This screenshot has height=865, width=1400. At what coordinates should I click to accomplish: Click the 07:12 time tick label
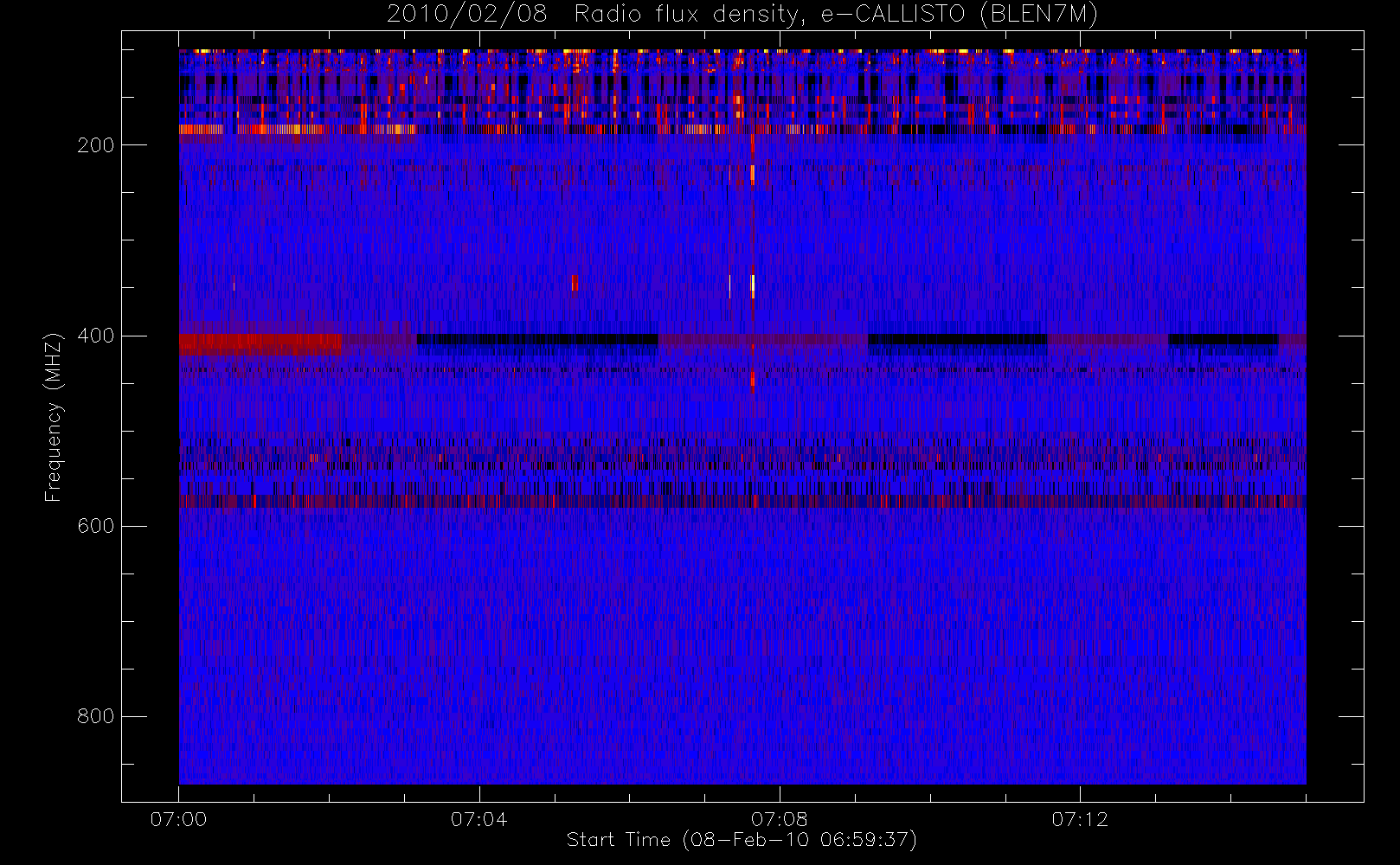(x=1079, y=819)
